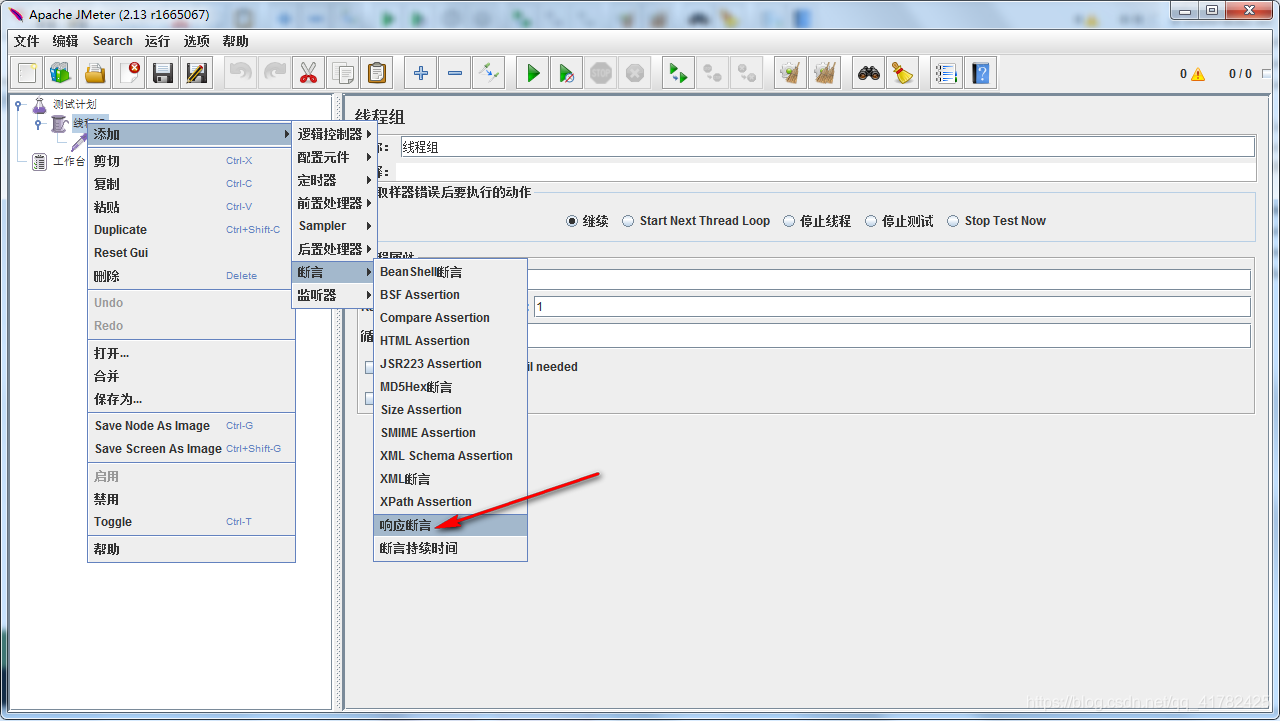Click the Toggle enable/disable toolbar icon
This screenshot has height=721, width=1280.
tap(489, 73)
